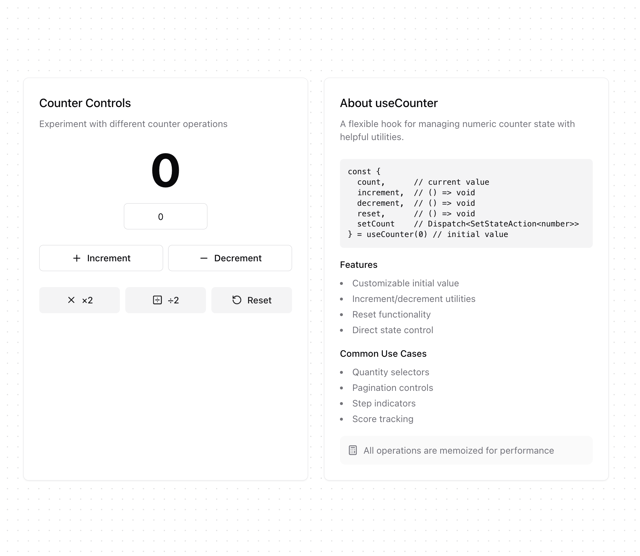The width and height of the screenshot is (640, 556).
Task: Click the multiply X icon on ×2 button
Action: click(71, 300)
